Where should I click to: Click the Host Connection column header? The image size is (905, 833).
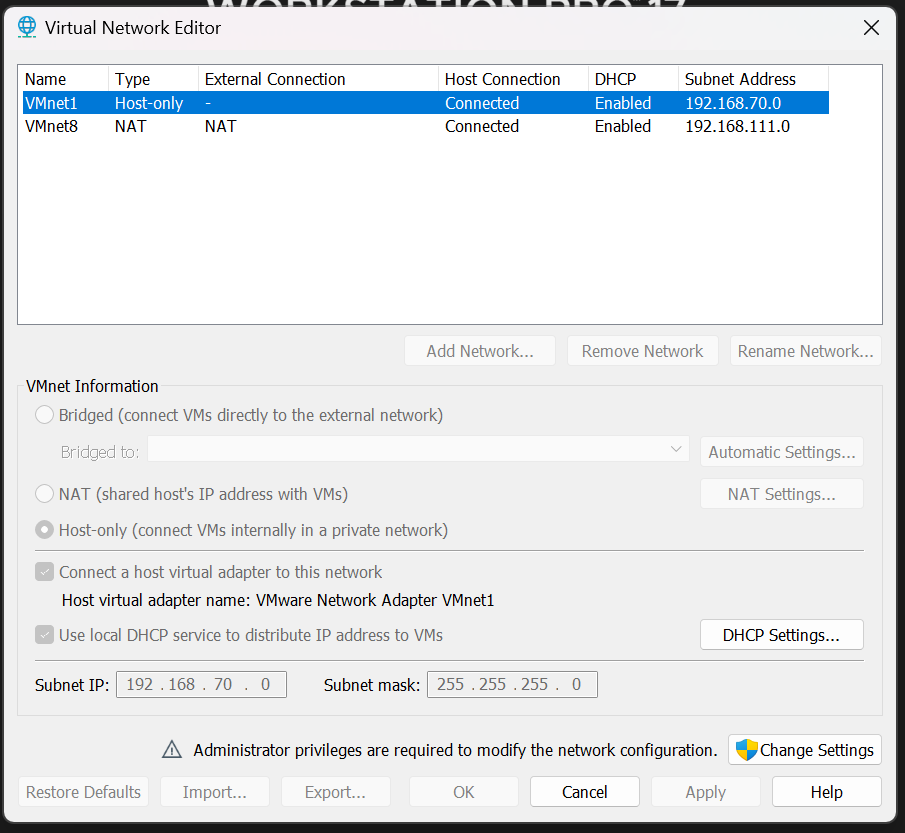coord(513,79)
